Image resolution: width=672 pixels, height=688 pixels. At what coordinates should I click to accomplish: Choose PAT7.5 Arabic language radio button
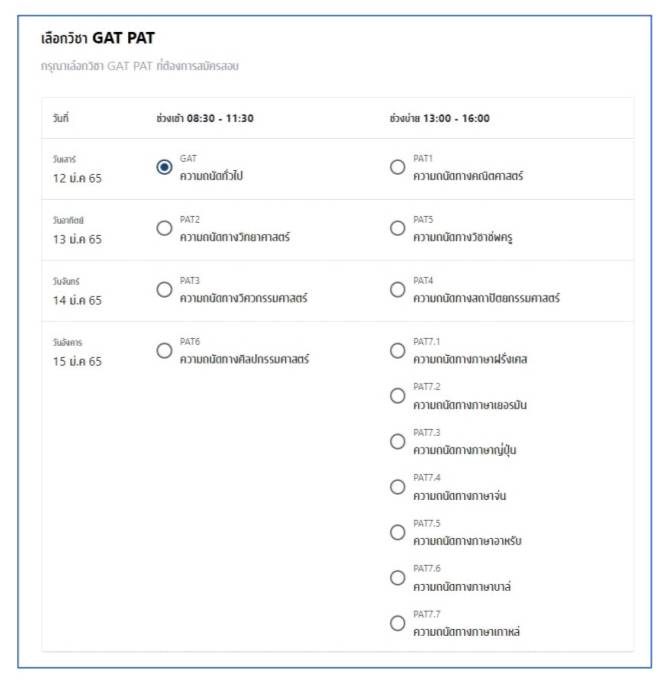click(x=398, y=532)
